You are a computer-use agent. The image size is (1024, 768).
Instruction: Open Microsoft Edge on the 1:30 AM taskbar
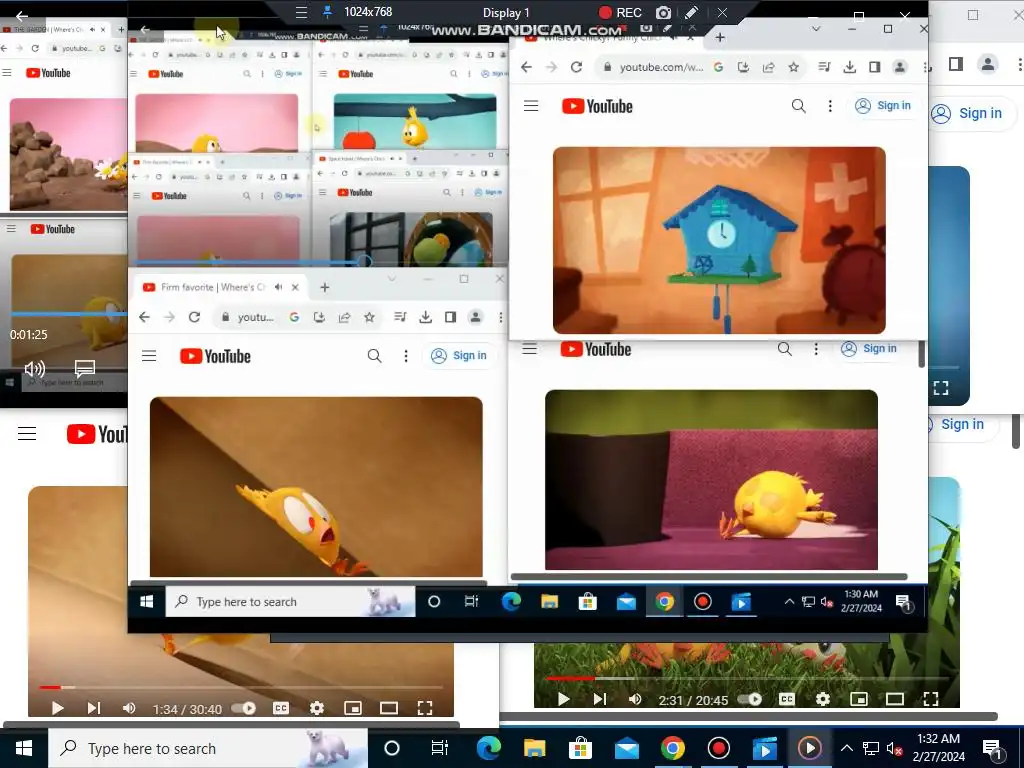tap(511, 601)
